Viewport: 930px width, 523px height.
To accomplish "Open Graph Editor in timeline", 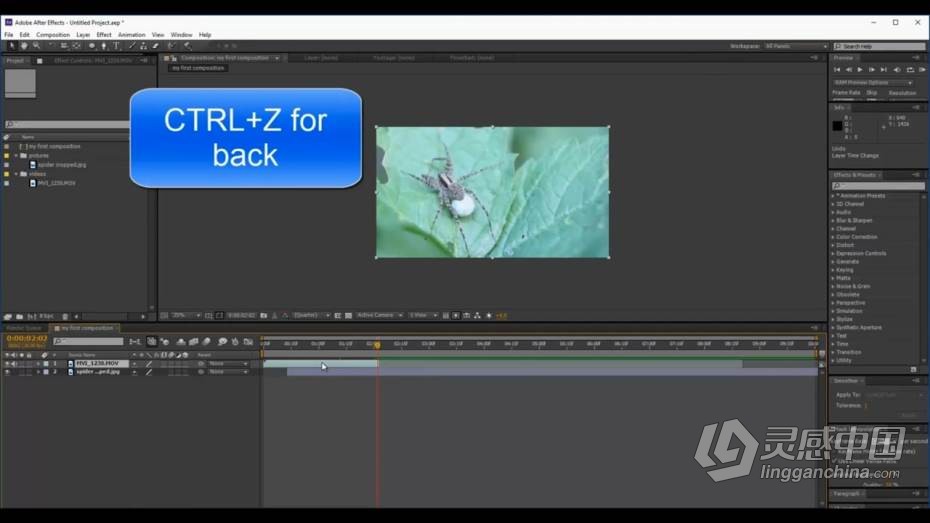I will click(x=249, y=342).
